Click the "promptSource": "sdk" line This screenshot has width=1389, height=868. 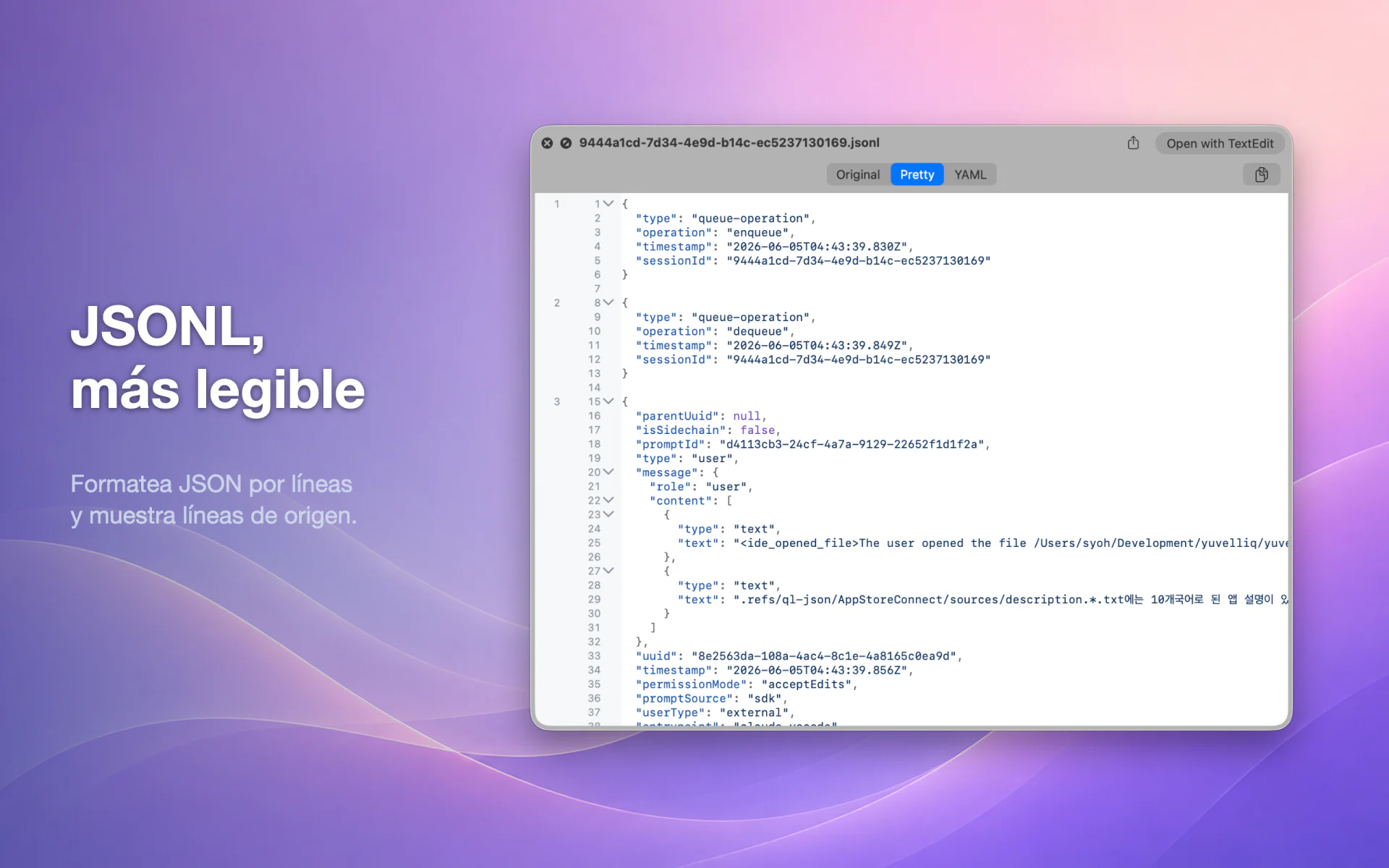711,698
